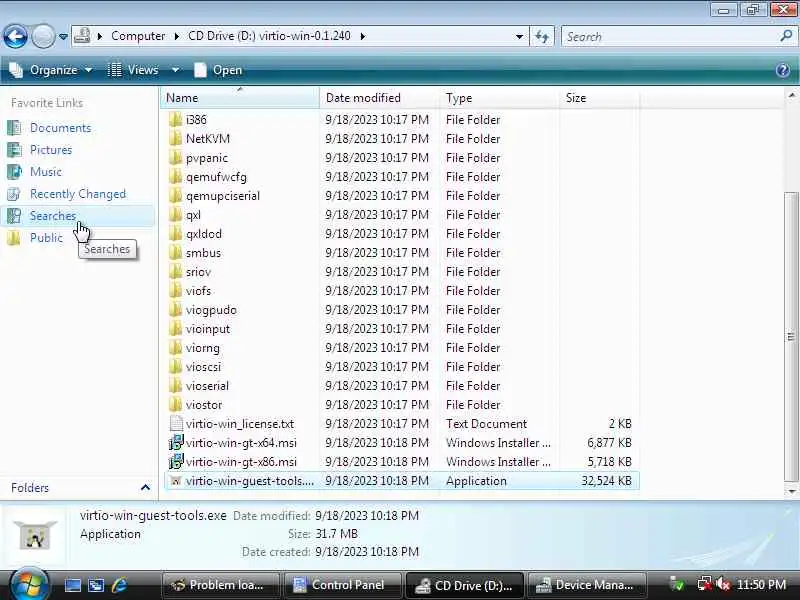Sort by Date modified column header

click(x=380, y=97)
